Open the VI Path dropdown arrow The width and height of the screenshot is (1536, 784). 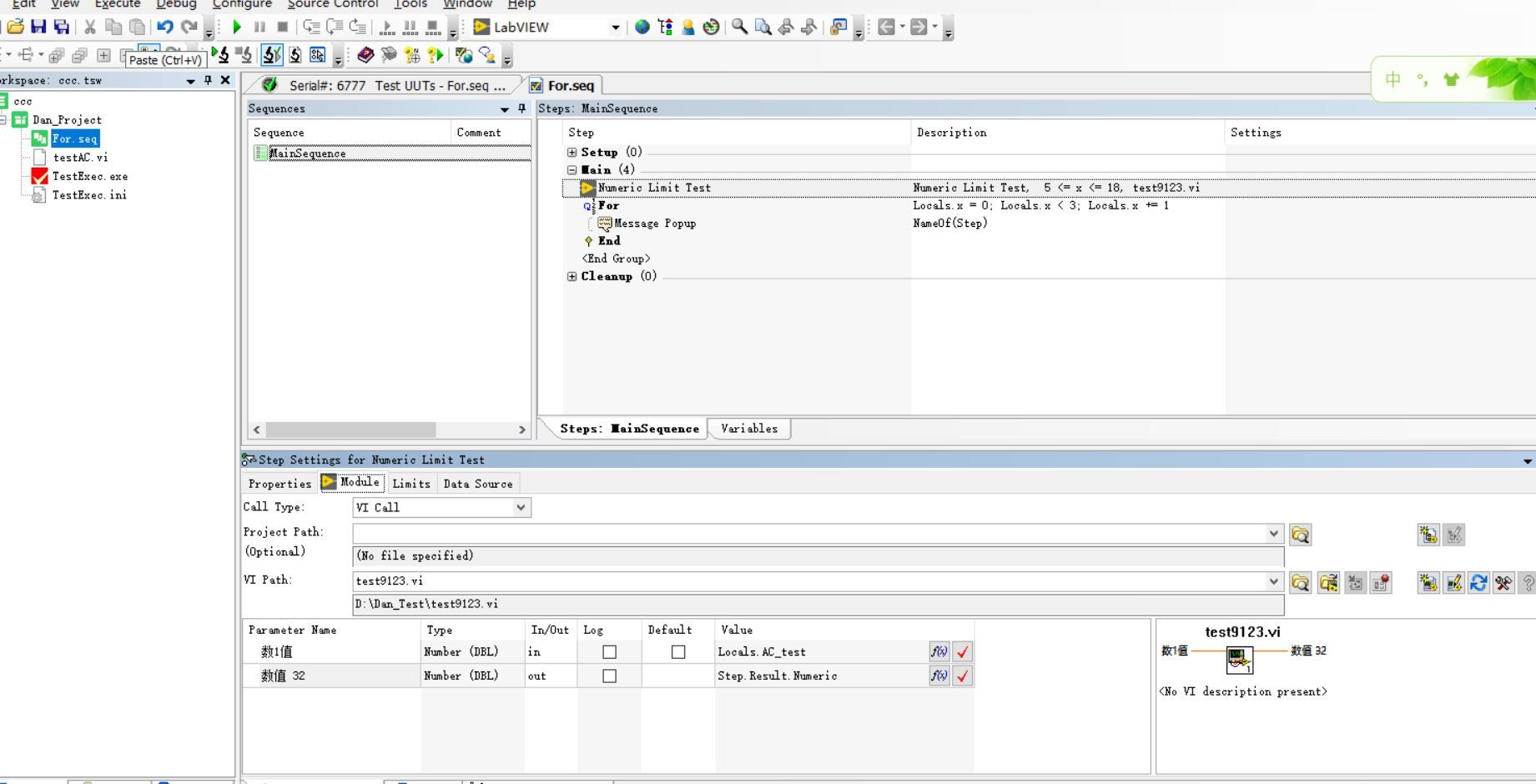pyautogui.click(x=1274, y=581)
